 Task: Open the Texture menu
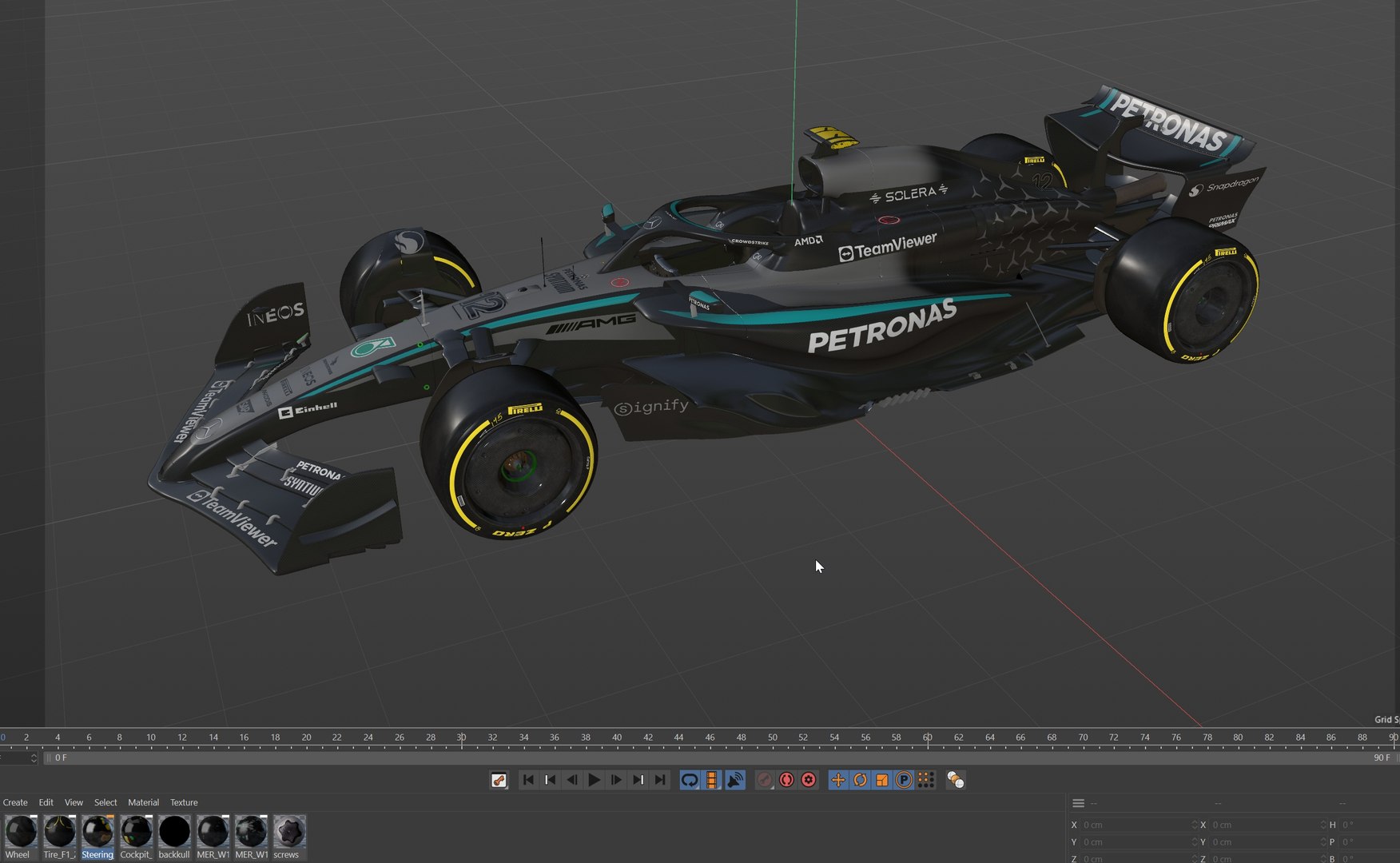point(184,802)
